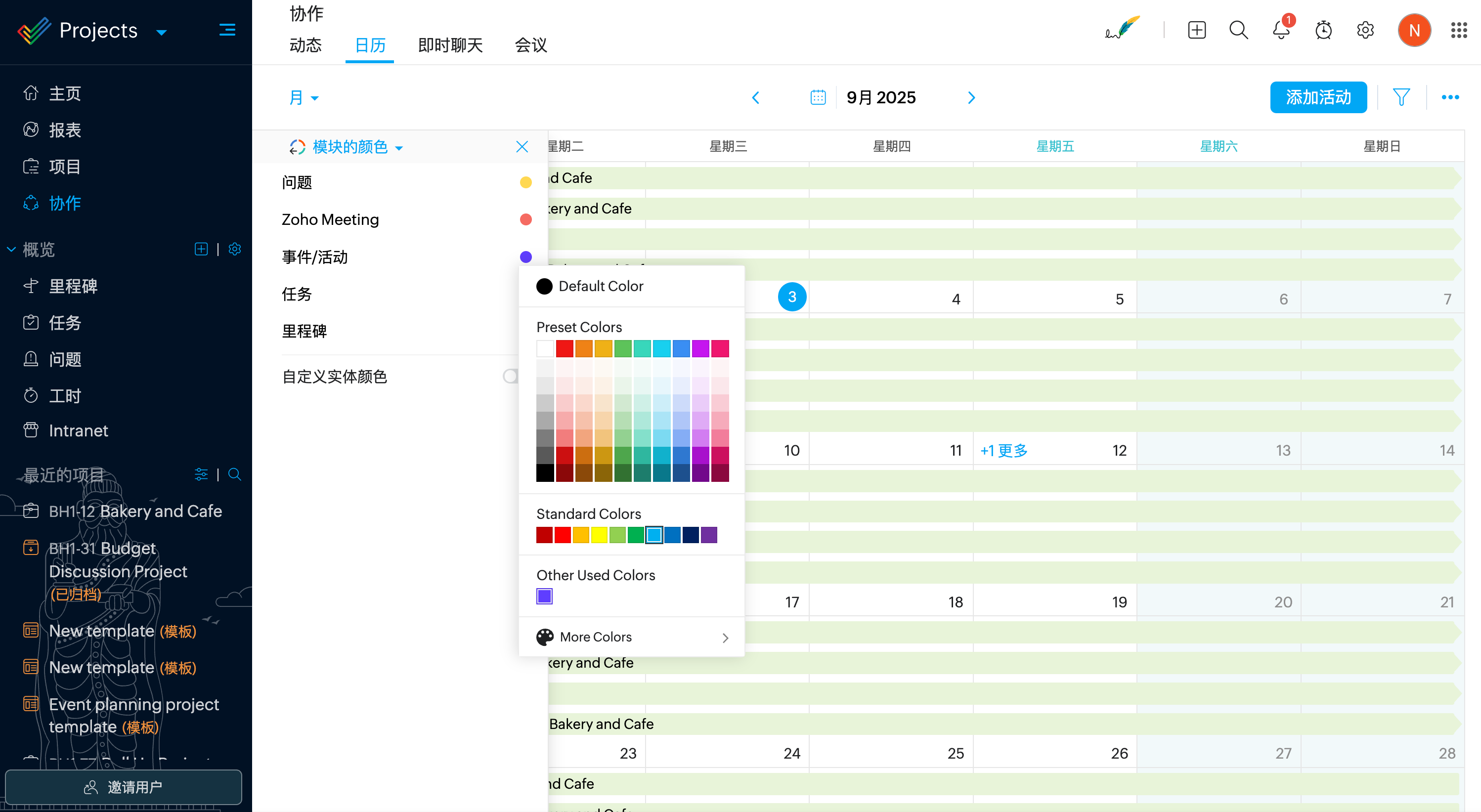This screenshot has height=812, width=1481.
Task: Click the notifications bell icon
Action: coord(1281,30)
